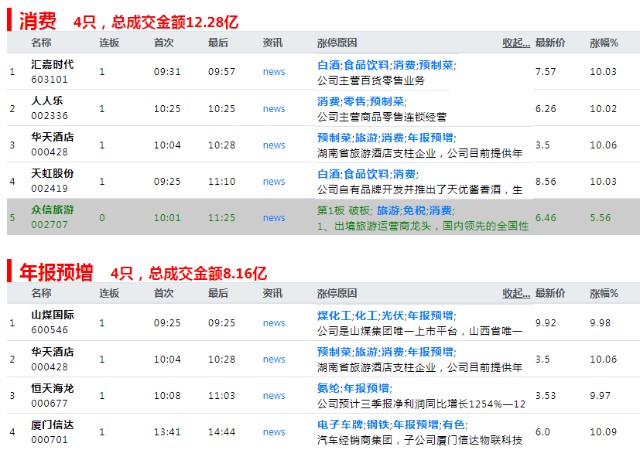Click 有色 tag in 厦门信达 row
The width and height of the screenshot is (640, 450).
[x=453, y=425]
